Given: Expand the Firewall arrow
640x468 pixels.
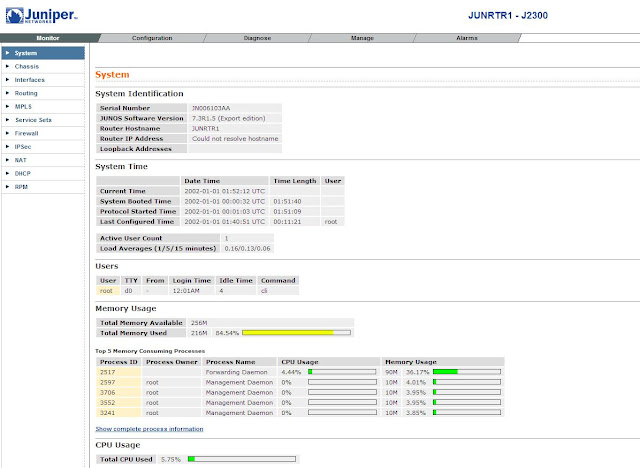Looking at the screenshot, I should pyautogui.click(x=7, y=133).
